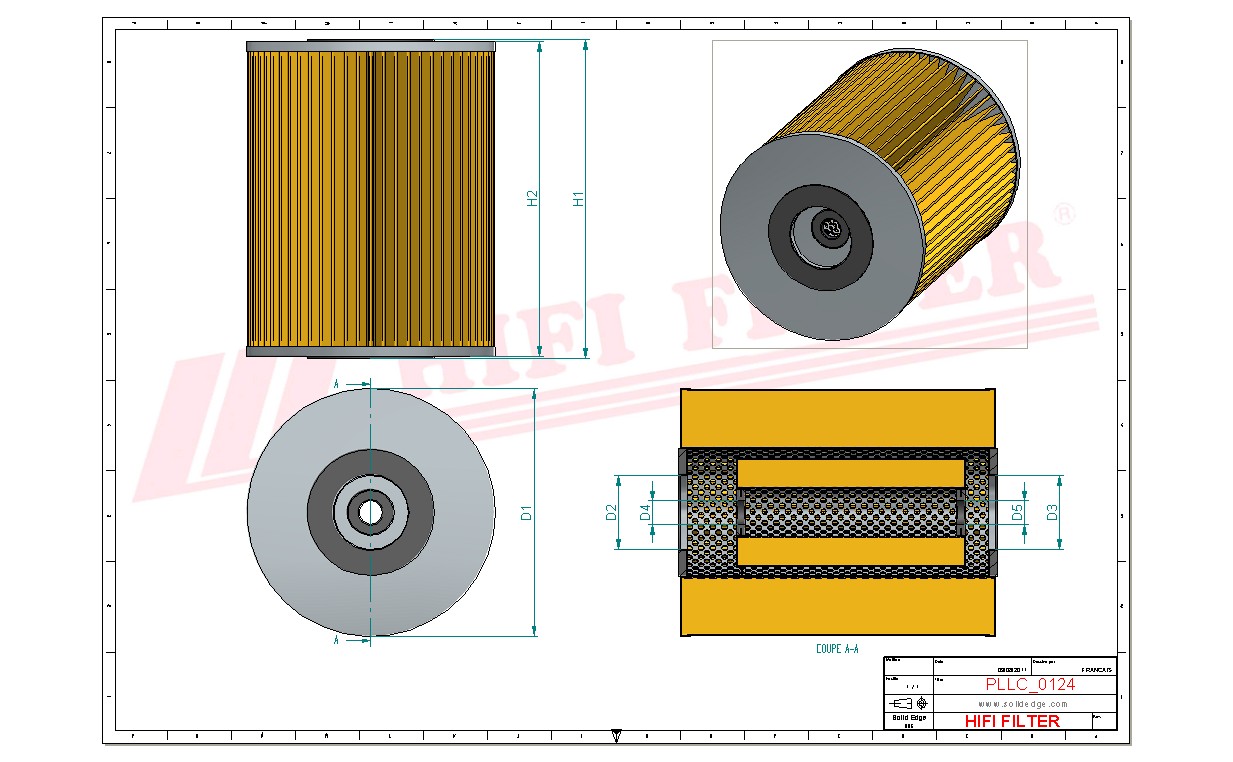This screenshot has width=1233, height=762.
Task: Select the center hole in bottom view
Action: point(371,512)
